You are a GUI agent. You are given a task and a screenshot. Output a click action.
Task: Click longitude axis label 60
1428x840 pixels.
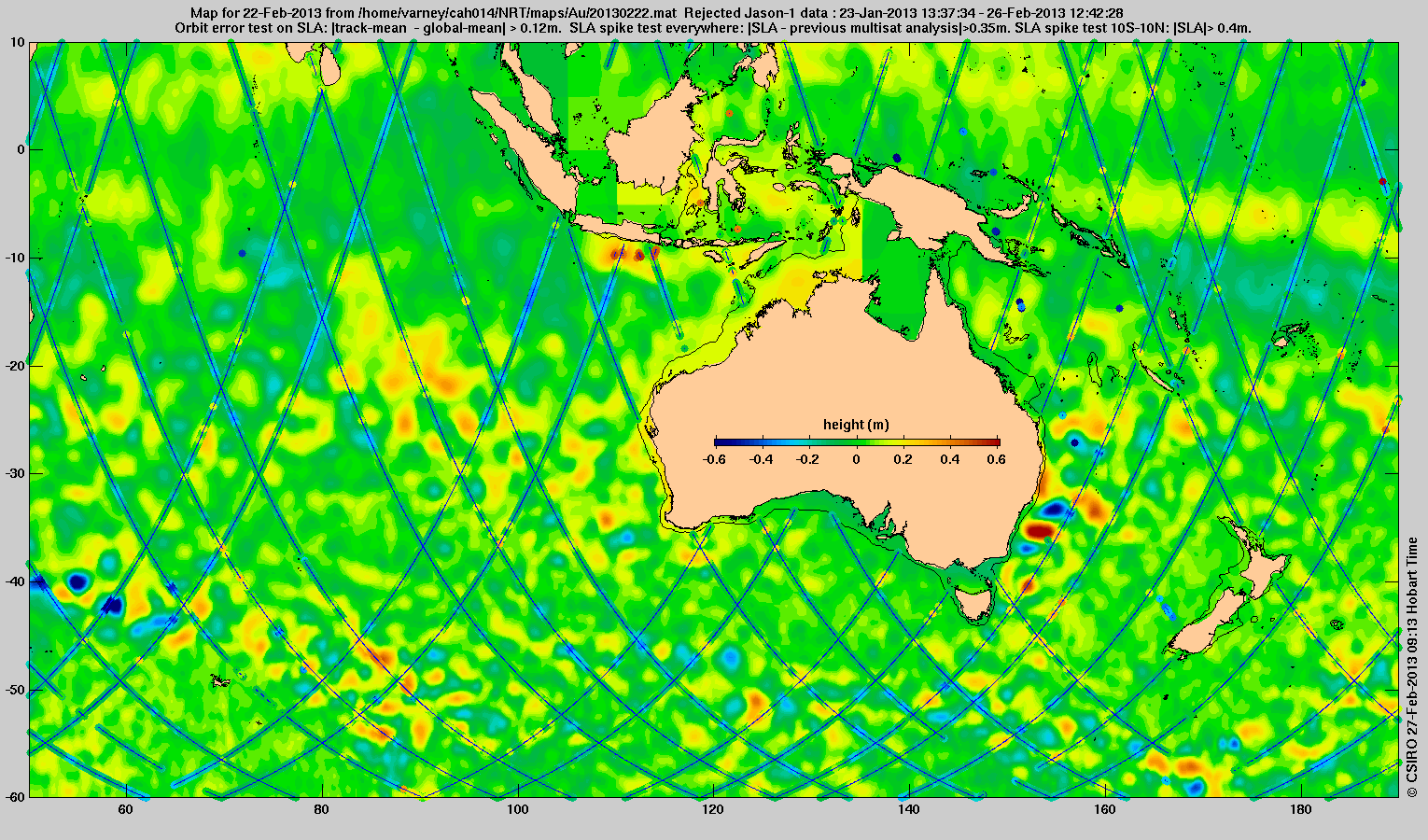125,810
